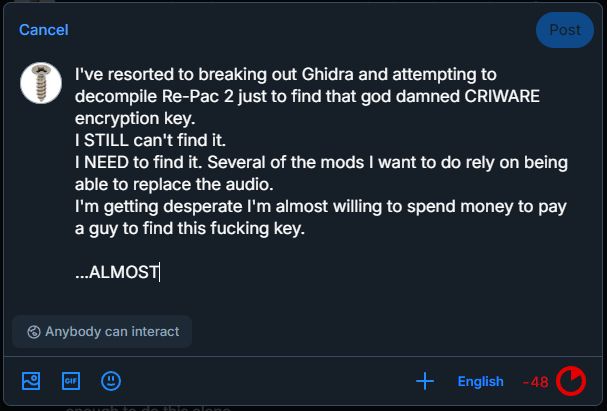Open the GIF selector
The height and width of the screenshot is (411, 607).
pos(71,380)
